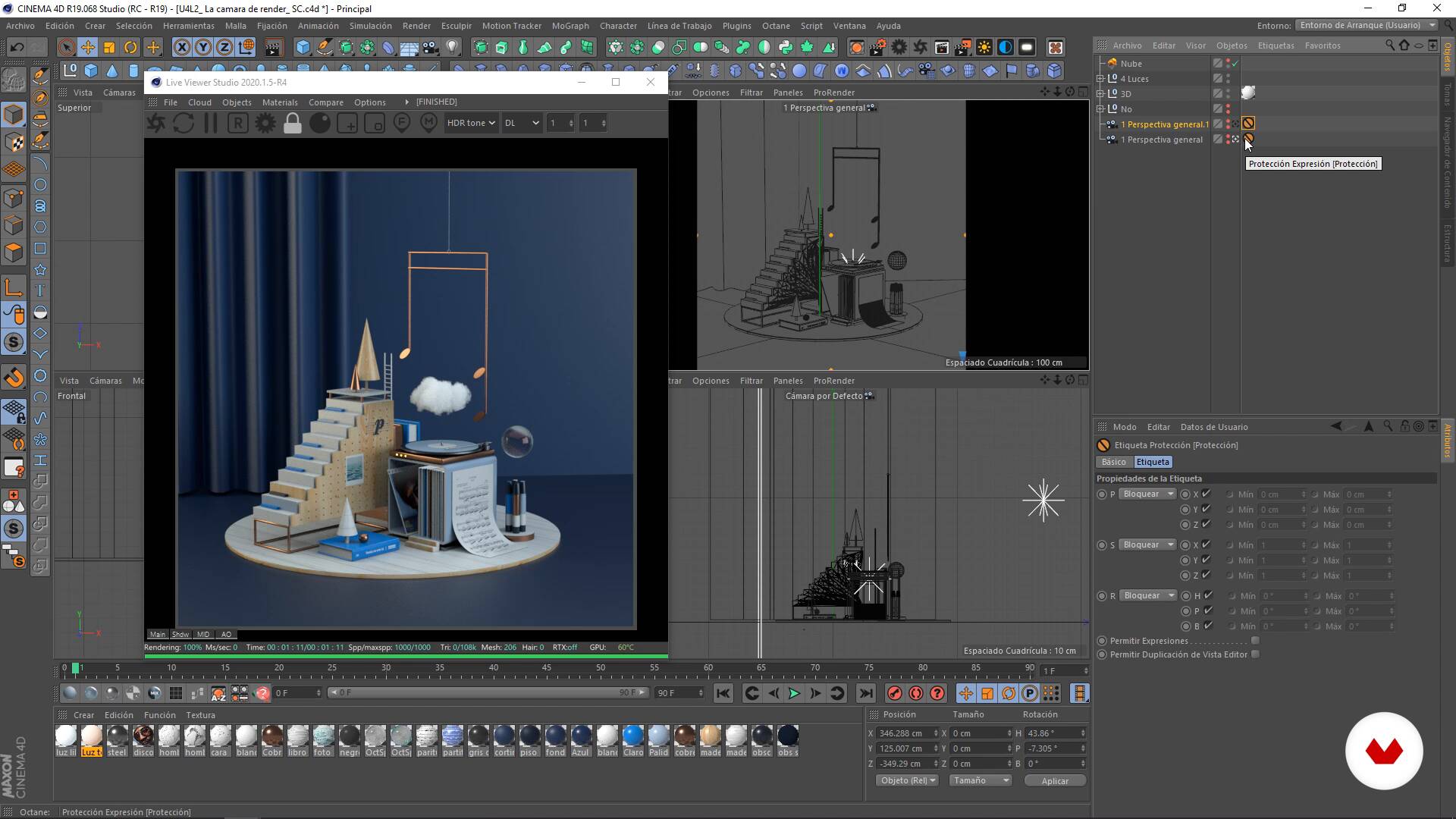The width and height of the screenshot is (1456, 819).
Task: Open the DL kernel dropdown in Live Viewer
Action: click(x=522, y=123)
